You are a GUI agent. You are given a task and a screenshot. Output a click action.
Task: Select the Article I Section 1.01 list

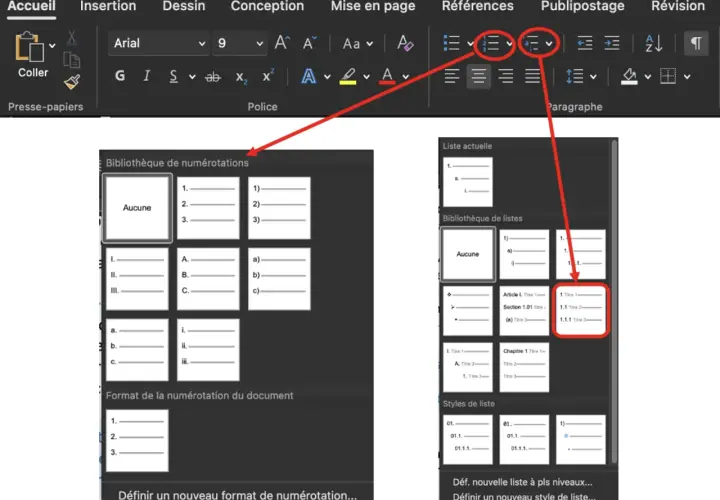click(524, 310)
